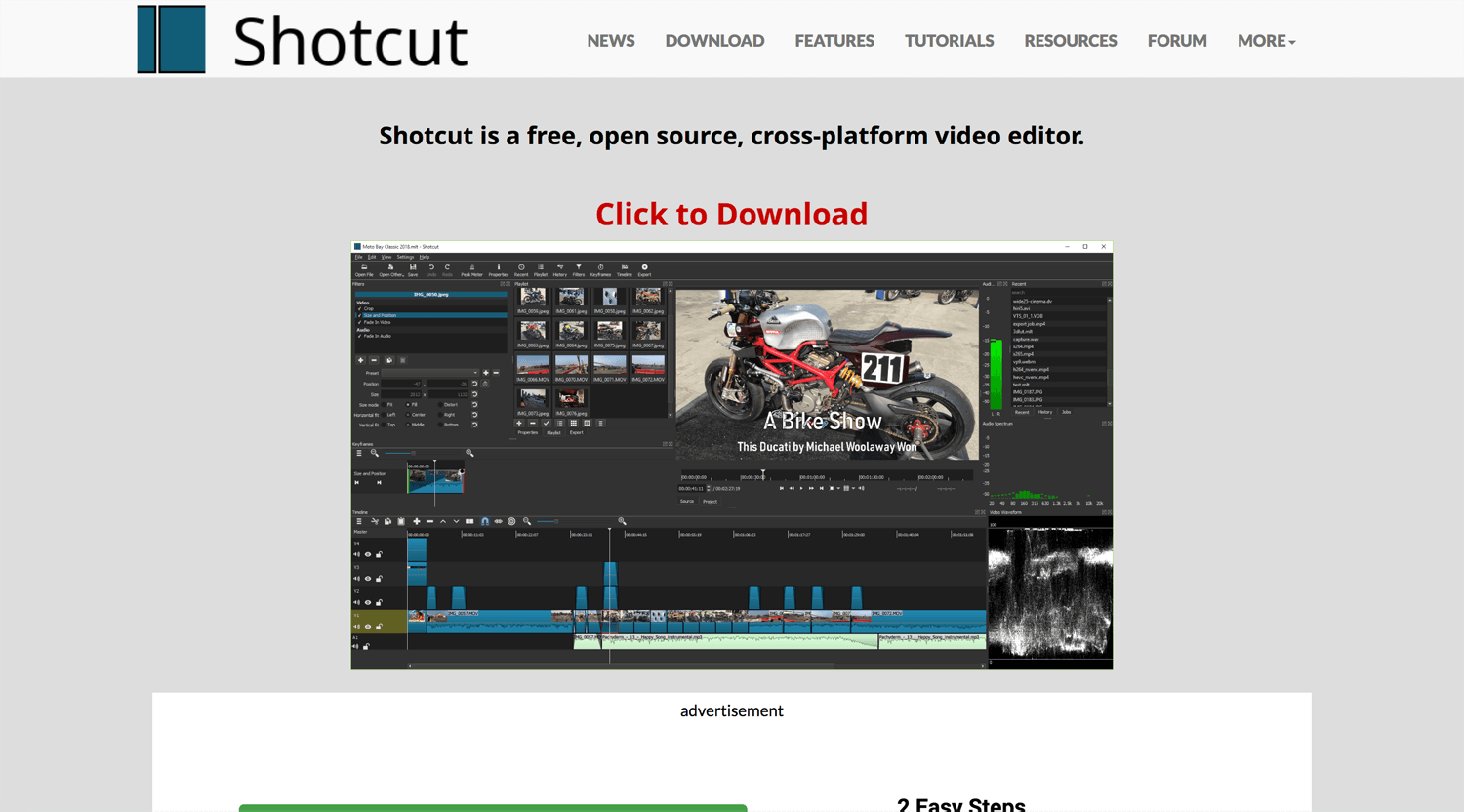Hide track V4 with its eye icon
Viewport: 1464px width, 812px height.
pos(368,554)
